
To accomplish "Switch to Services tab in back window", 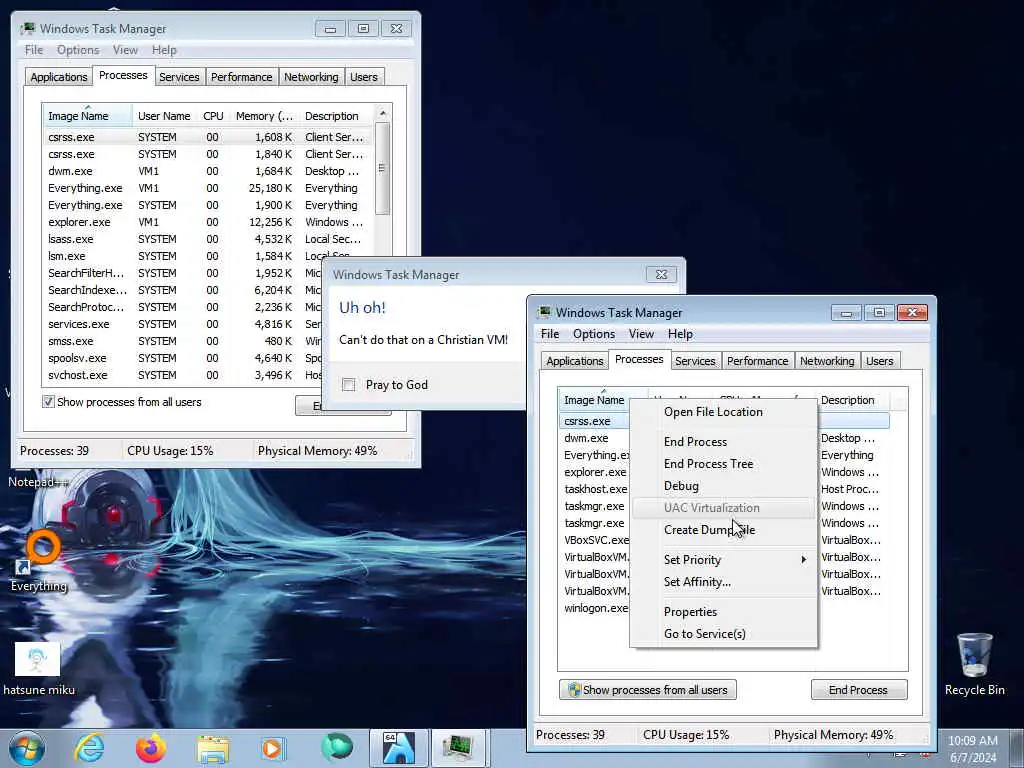I will (x=179, y=77).
